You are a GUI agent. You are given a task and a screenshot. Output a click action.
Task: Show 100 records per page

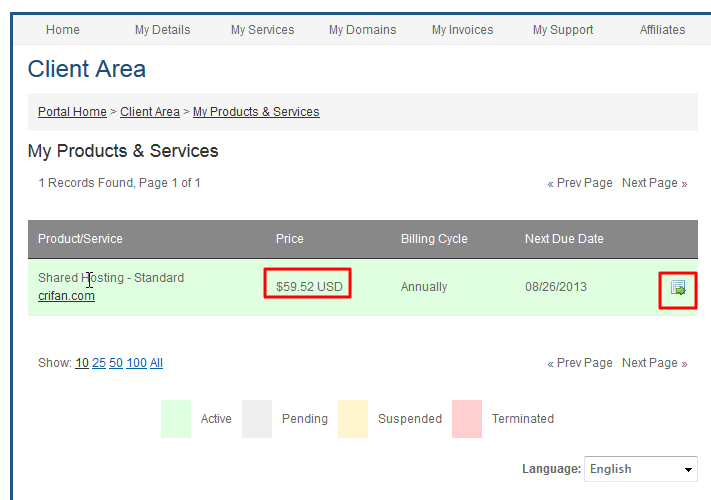(x=136, y=363)
